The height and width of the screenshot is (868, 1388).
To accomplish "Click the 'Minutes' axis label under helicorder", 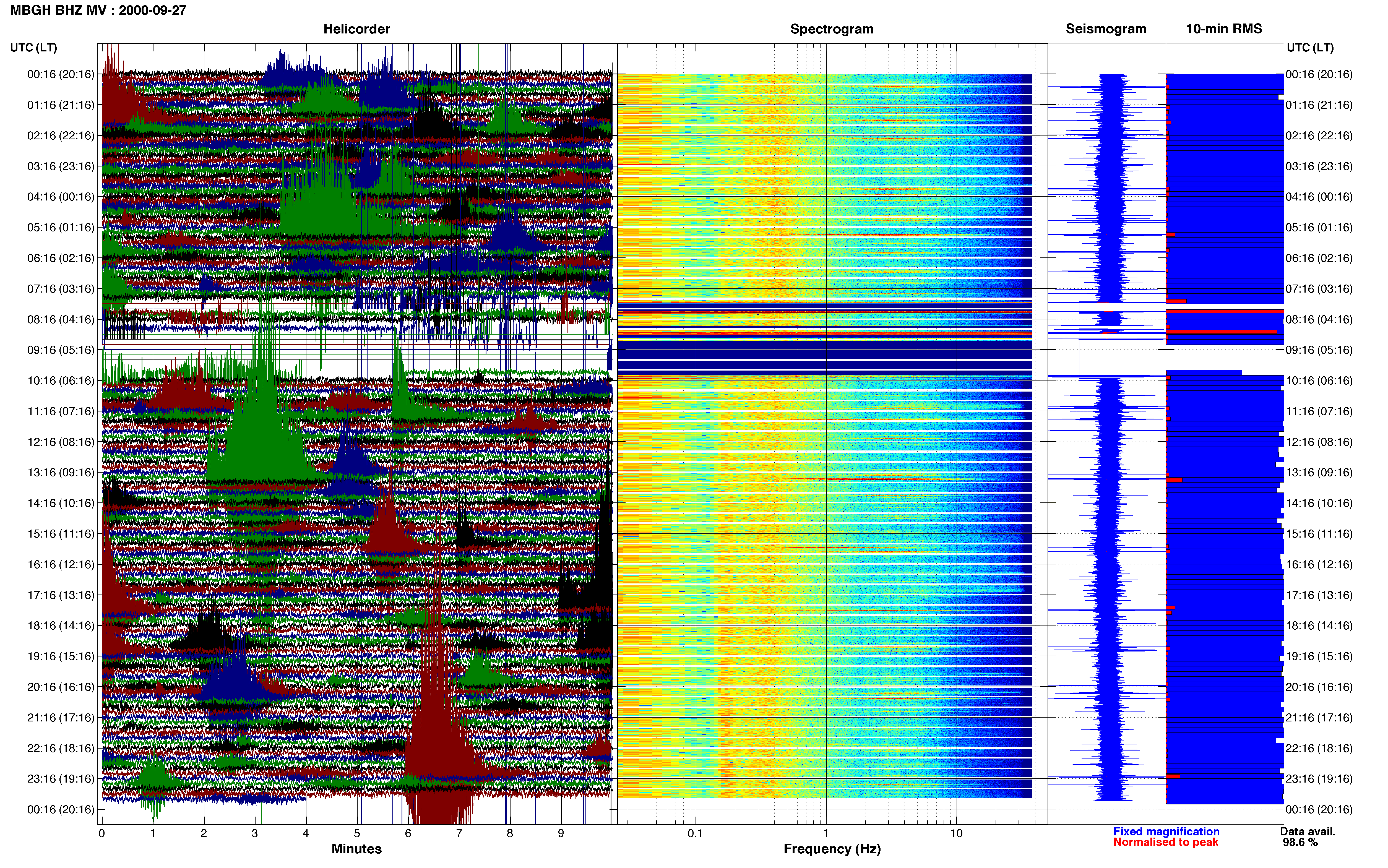I will [x=356, y=849].
